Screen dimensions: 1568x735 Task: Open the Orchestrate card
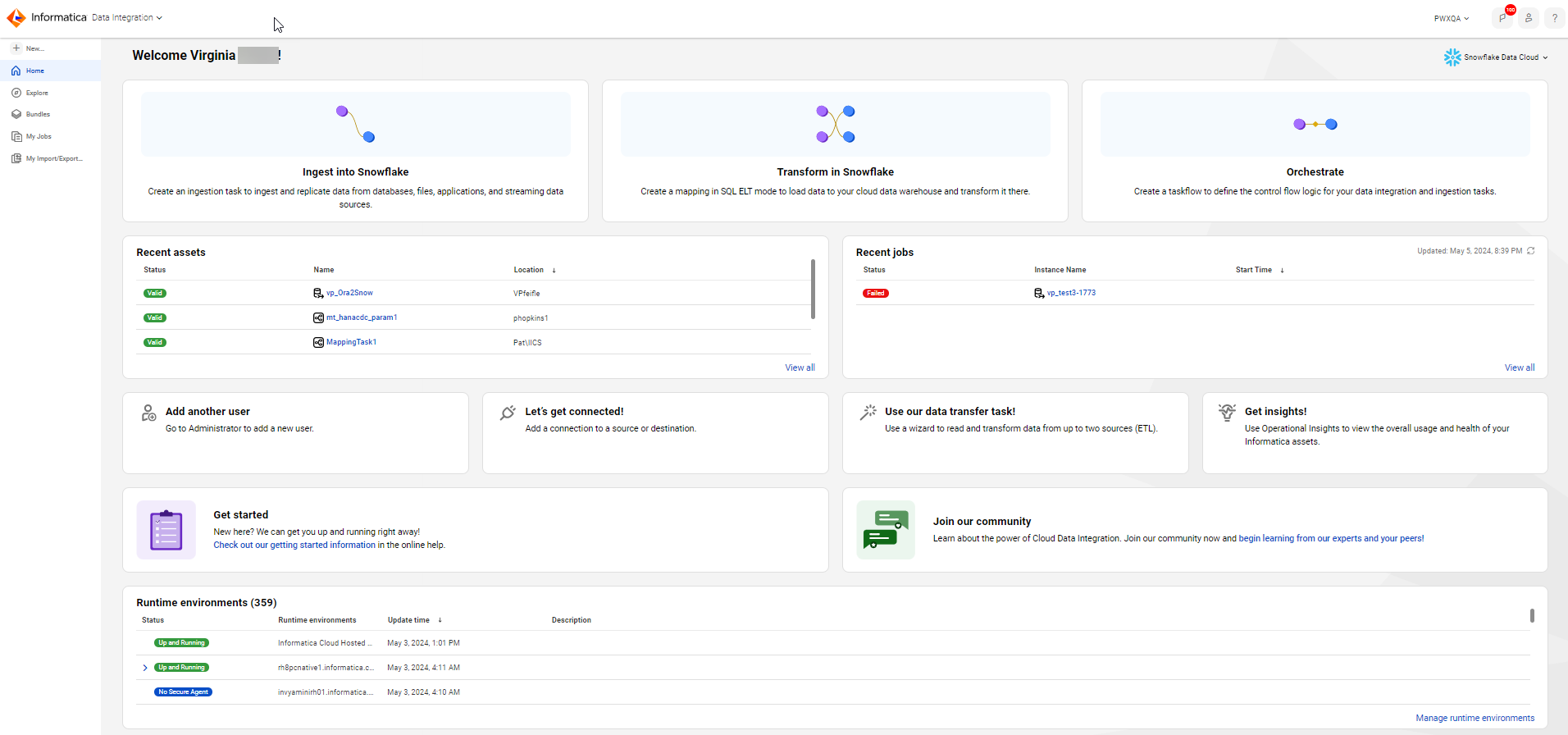(1315, 151)
